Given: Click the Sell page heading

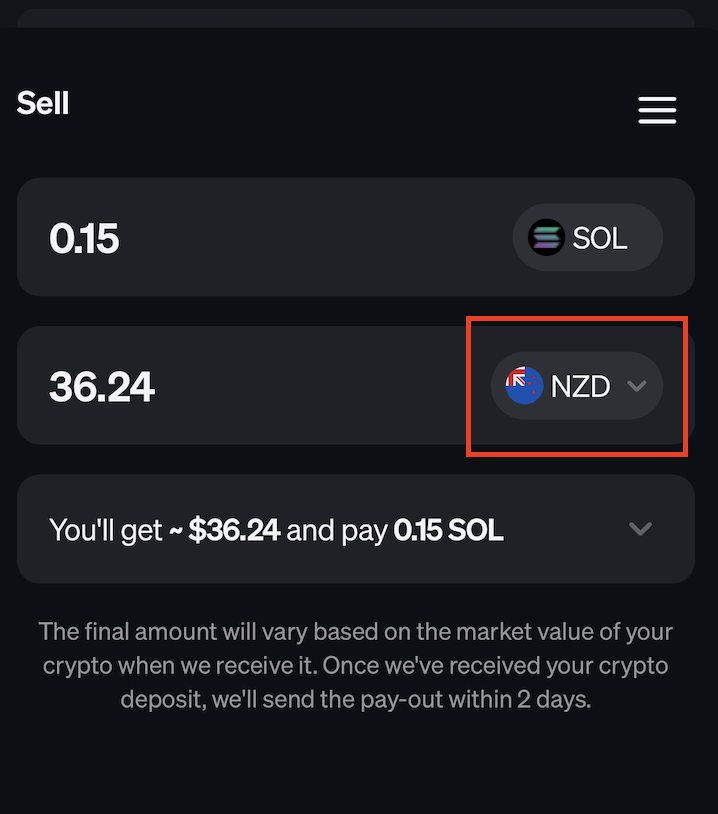Looking at the screenshot, I should coord(43,103).
